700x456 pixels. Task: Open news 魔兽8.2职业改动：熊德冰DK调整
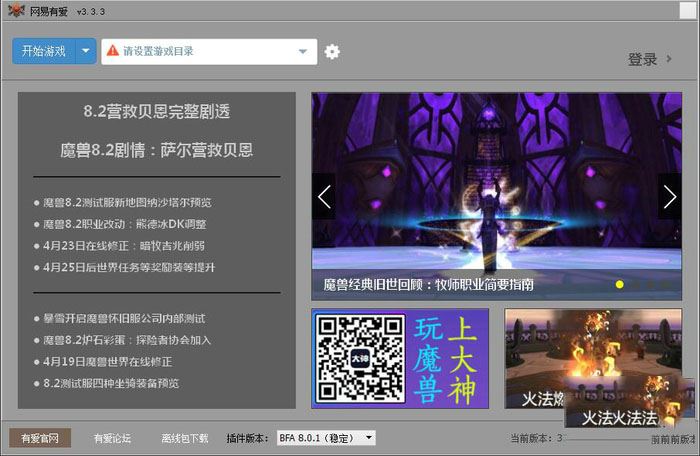125,224
